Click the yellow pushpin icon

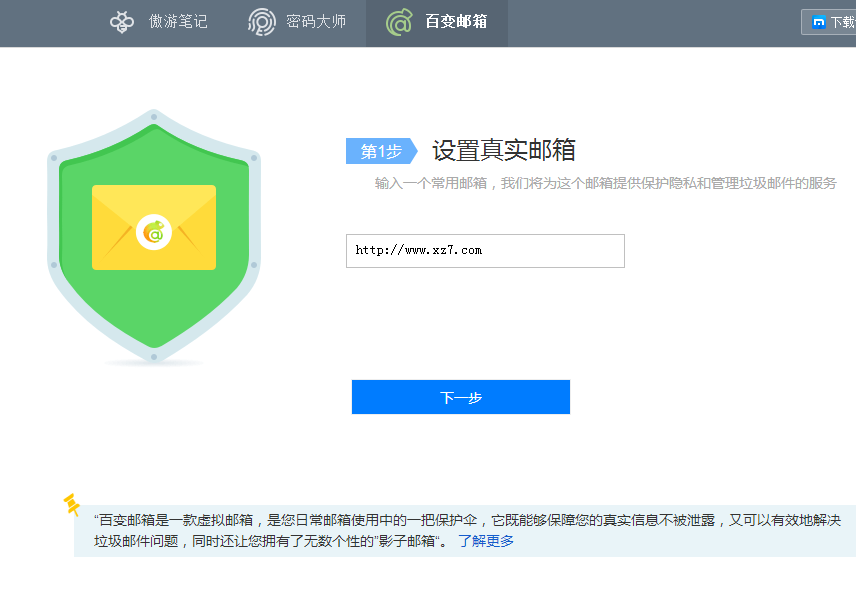[72, 504]
